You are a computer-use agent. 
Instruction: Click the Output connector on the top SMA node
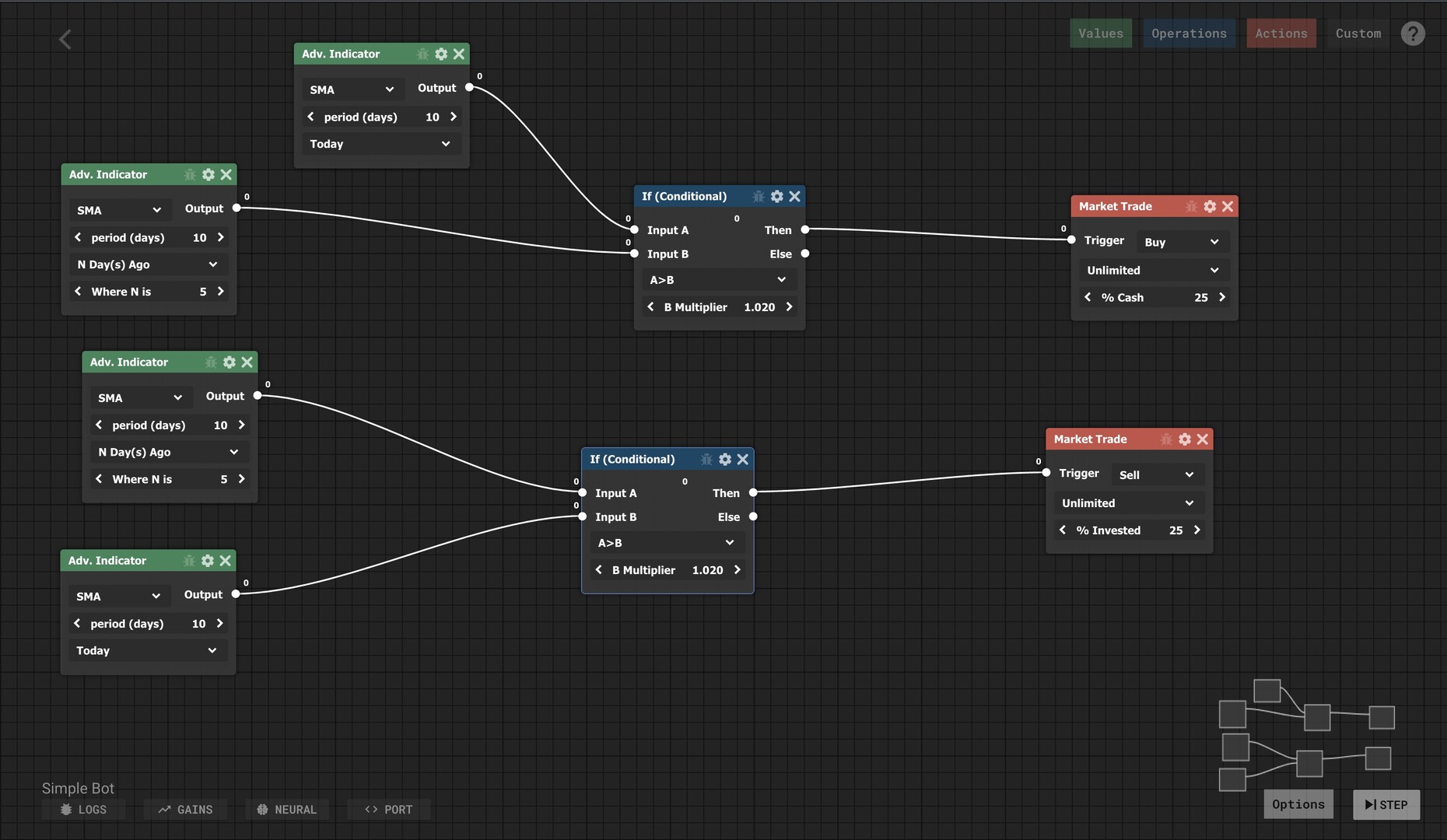click(470, 88)
